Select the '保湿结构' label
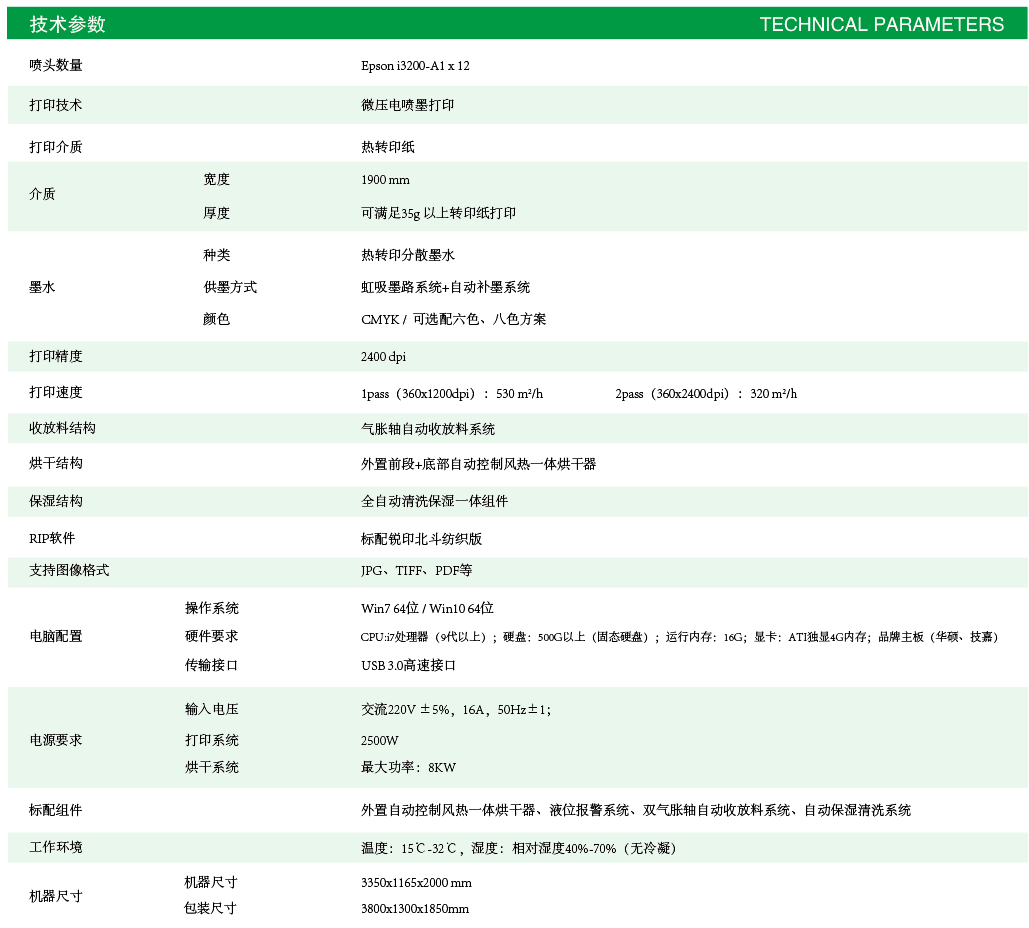Screen dimensions: 1029x928 56,501
